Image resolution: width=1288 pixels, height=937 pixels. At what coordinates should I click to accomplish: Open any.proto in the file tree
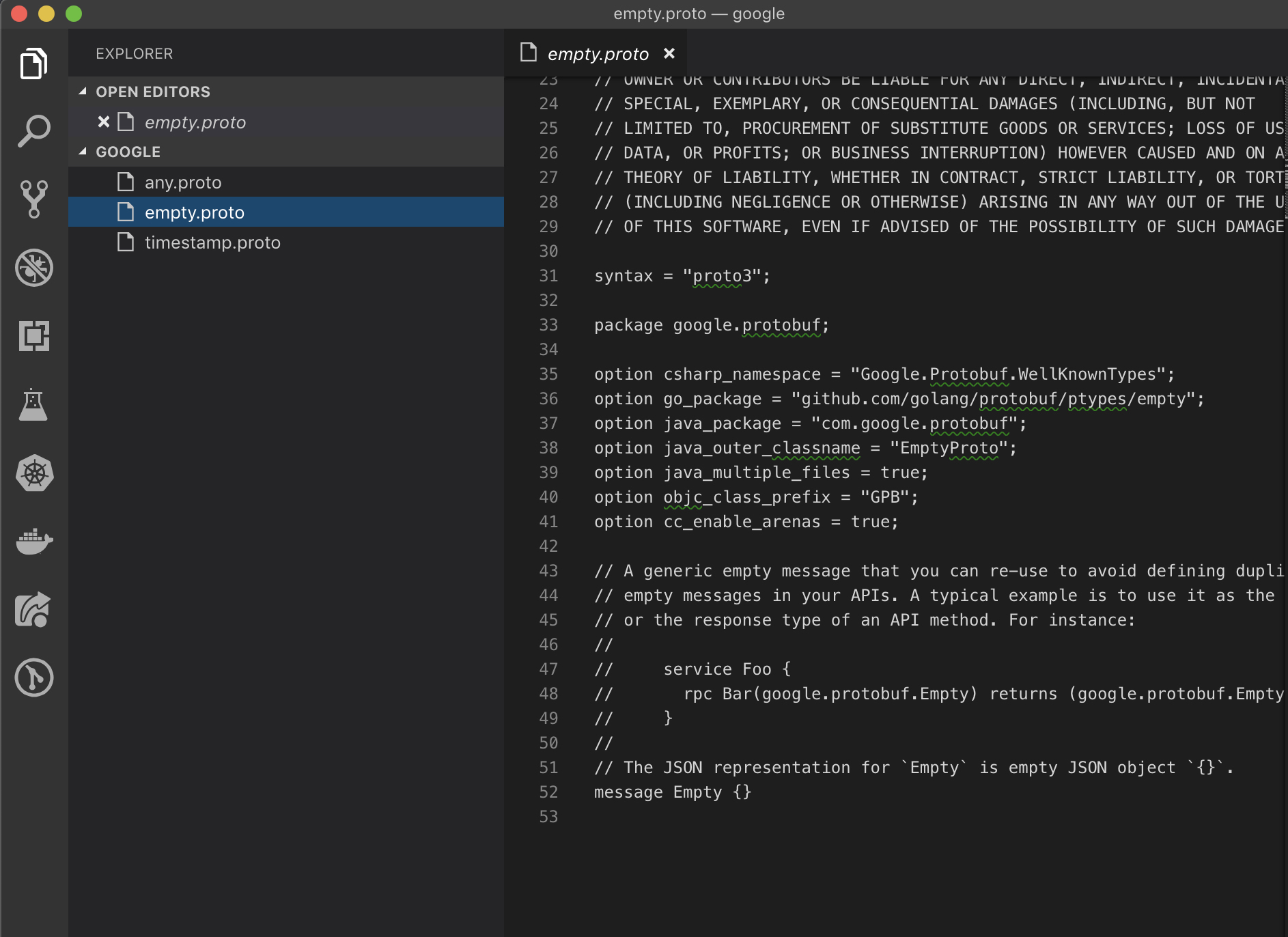click(183, 182)
